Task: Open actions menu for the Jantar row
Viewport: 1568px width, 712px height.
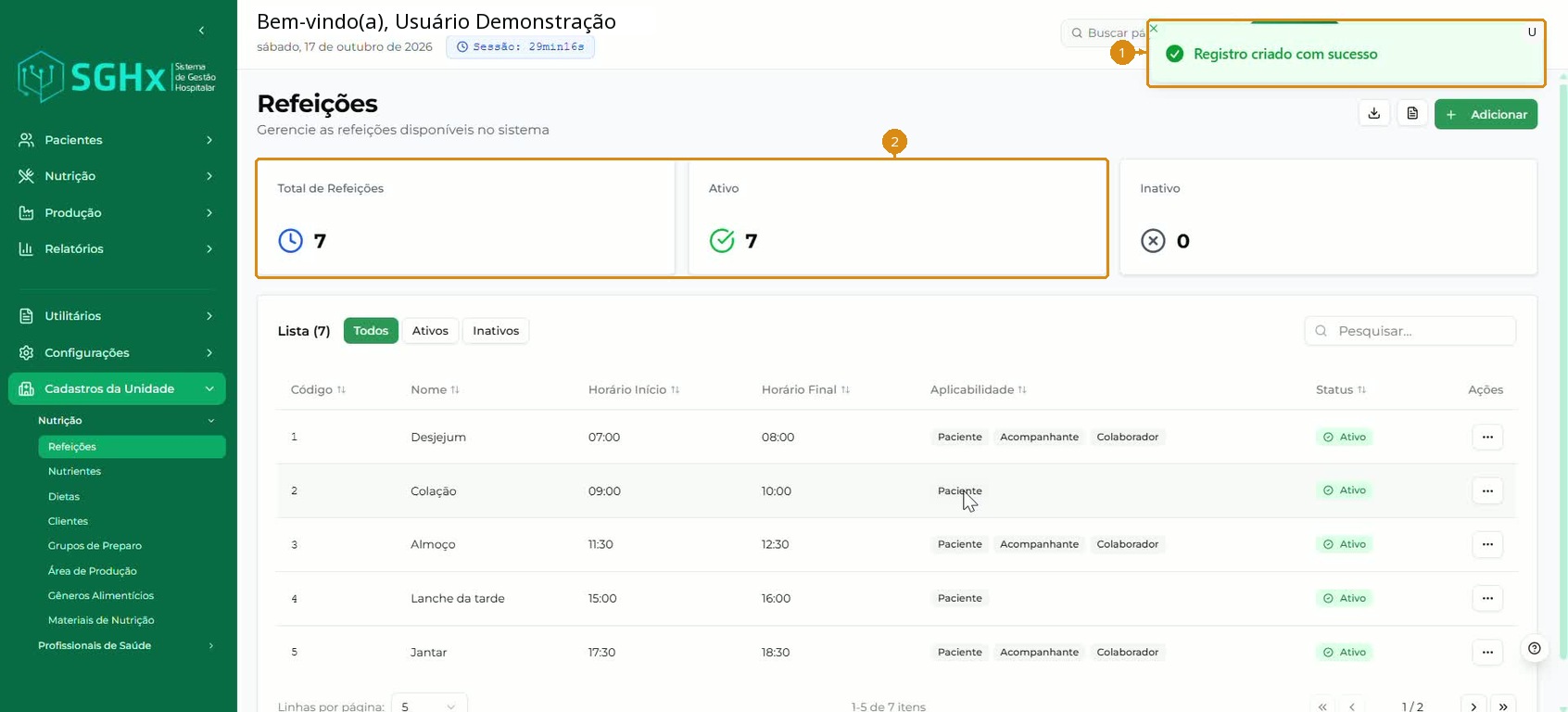Action: click(x=1487, y=652)
